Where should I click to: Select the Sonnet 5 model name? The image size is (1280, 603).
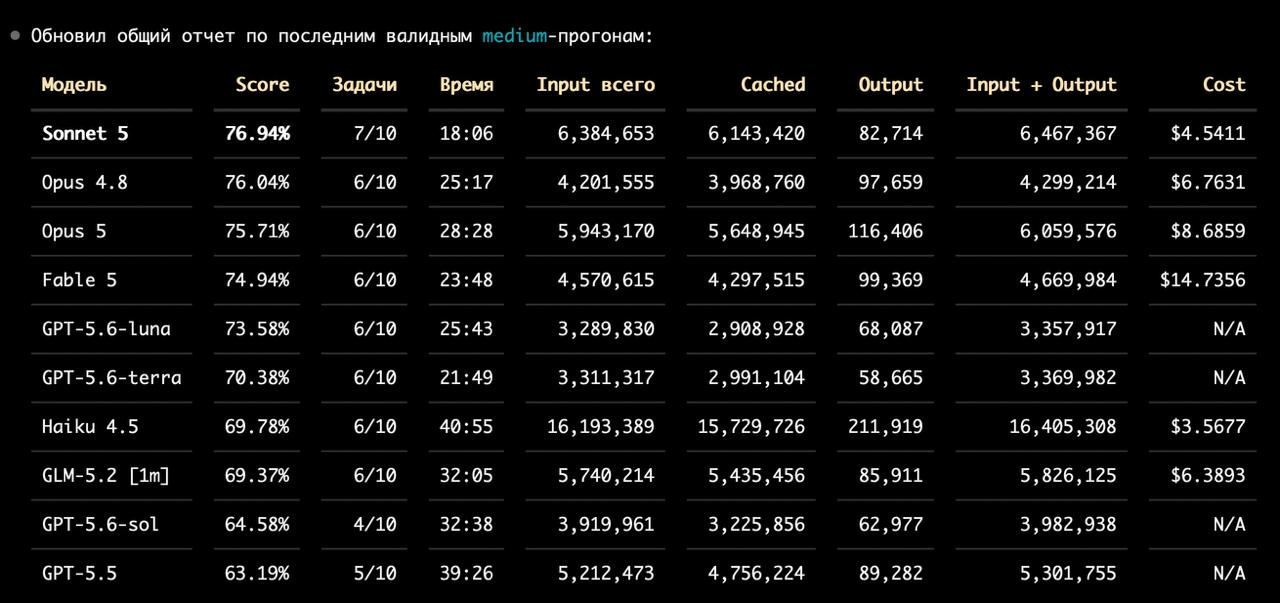tap(85, 133)
